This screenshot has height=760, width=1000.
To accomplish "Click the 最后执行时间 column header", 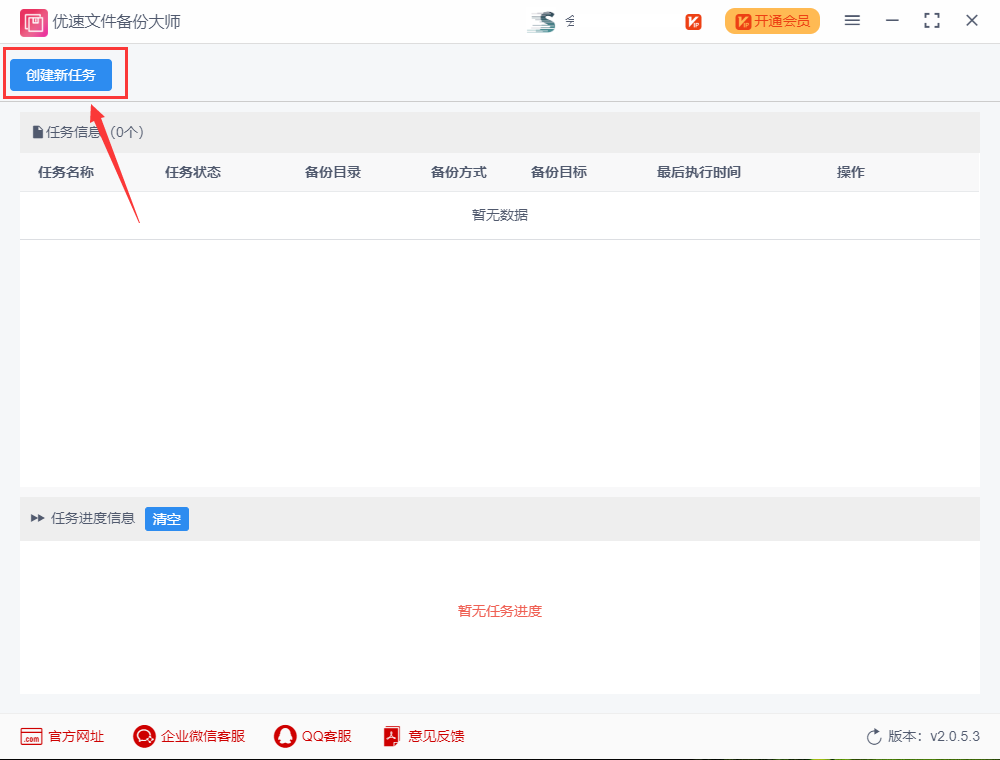I will pyautogui.click(x=699, y=172).
